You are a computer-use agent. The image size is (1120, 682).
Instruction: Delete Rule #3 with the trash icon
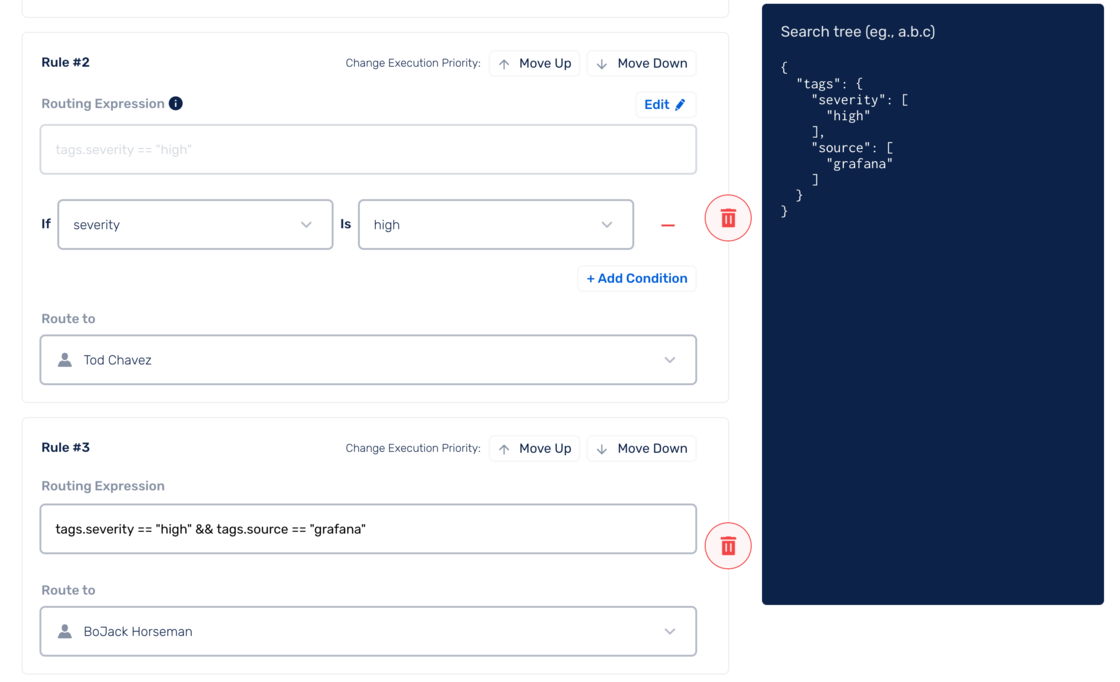tap(728, 546)
